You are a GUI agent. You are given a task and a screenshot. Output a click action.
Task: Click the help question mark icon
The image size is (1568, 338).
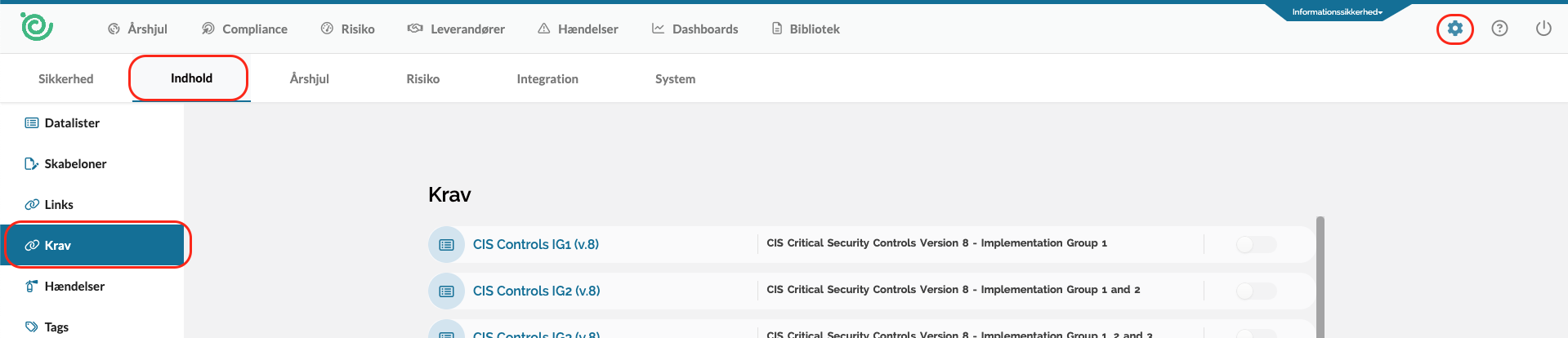(1499, 29)
